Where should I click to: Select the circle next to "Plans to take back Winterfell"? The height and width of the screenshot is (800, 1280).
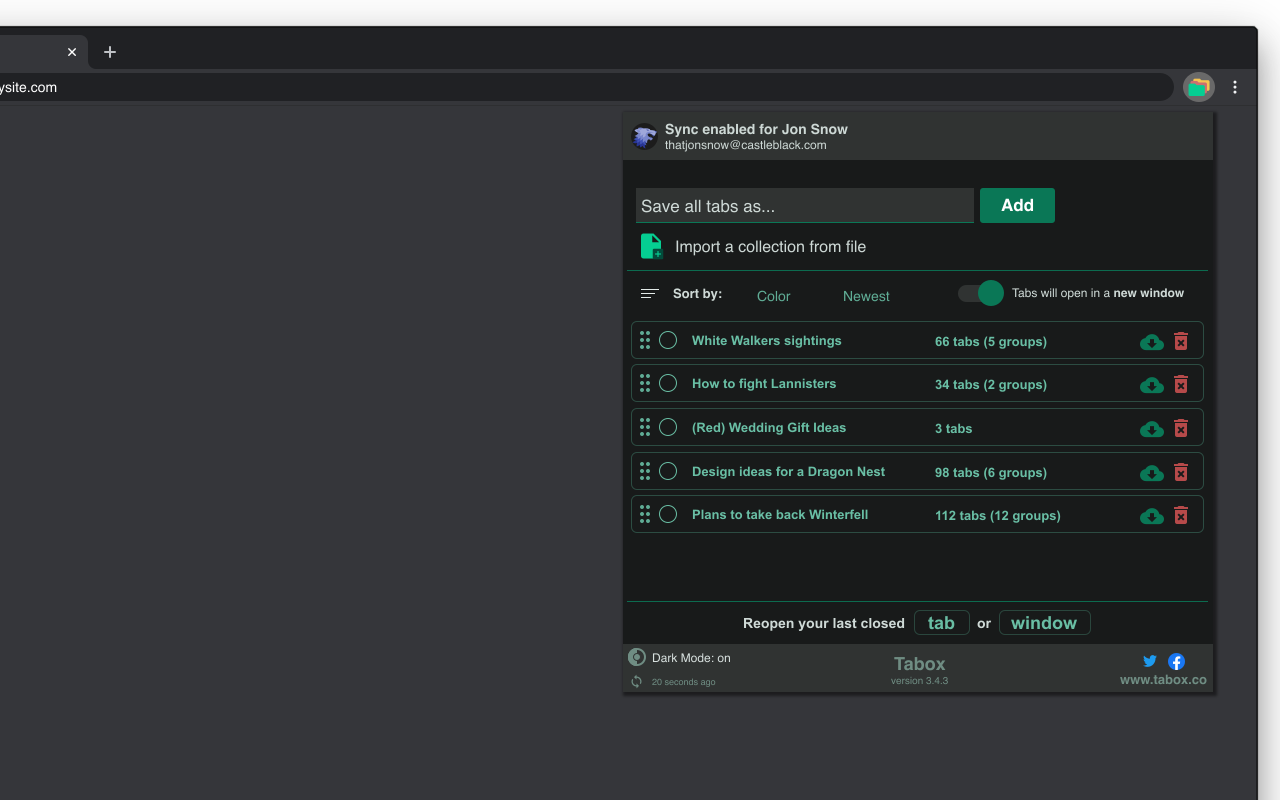[x=668, y=513]
